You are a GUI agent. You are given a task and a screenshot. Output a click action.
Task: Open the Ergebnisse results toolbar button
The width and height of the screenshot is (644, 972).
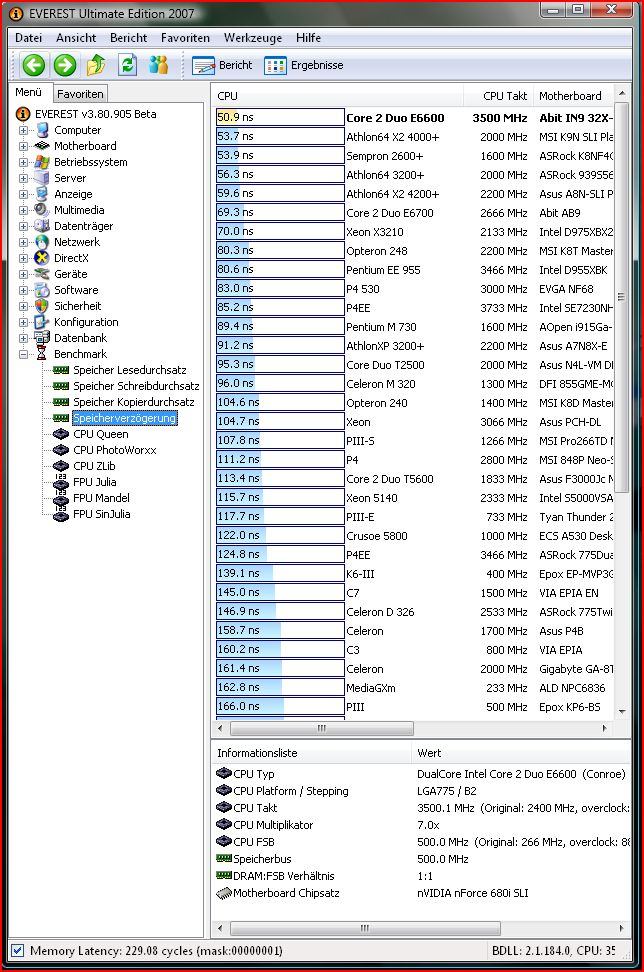(304, 65)
